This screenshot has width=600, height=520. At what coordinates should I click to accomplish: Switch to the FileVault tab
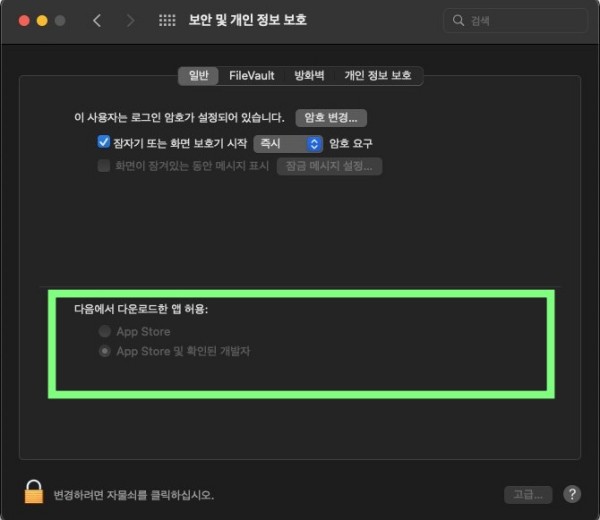point(251,75)
